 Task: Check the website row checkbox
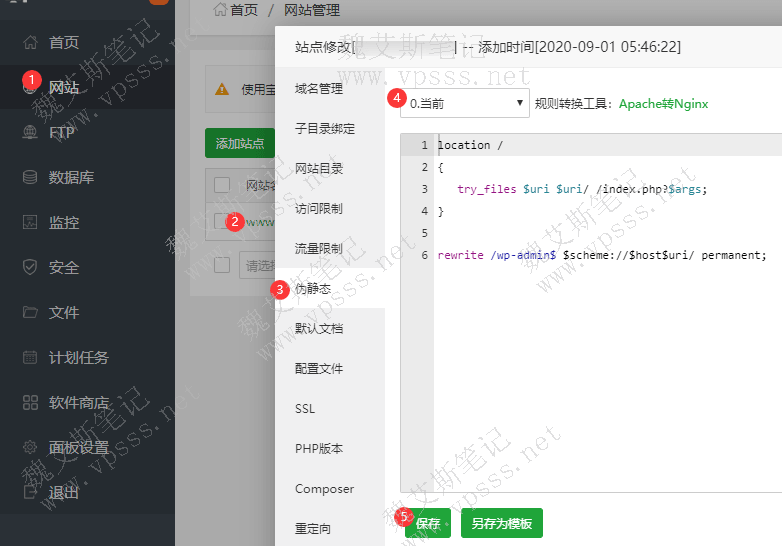222,222
